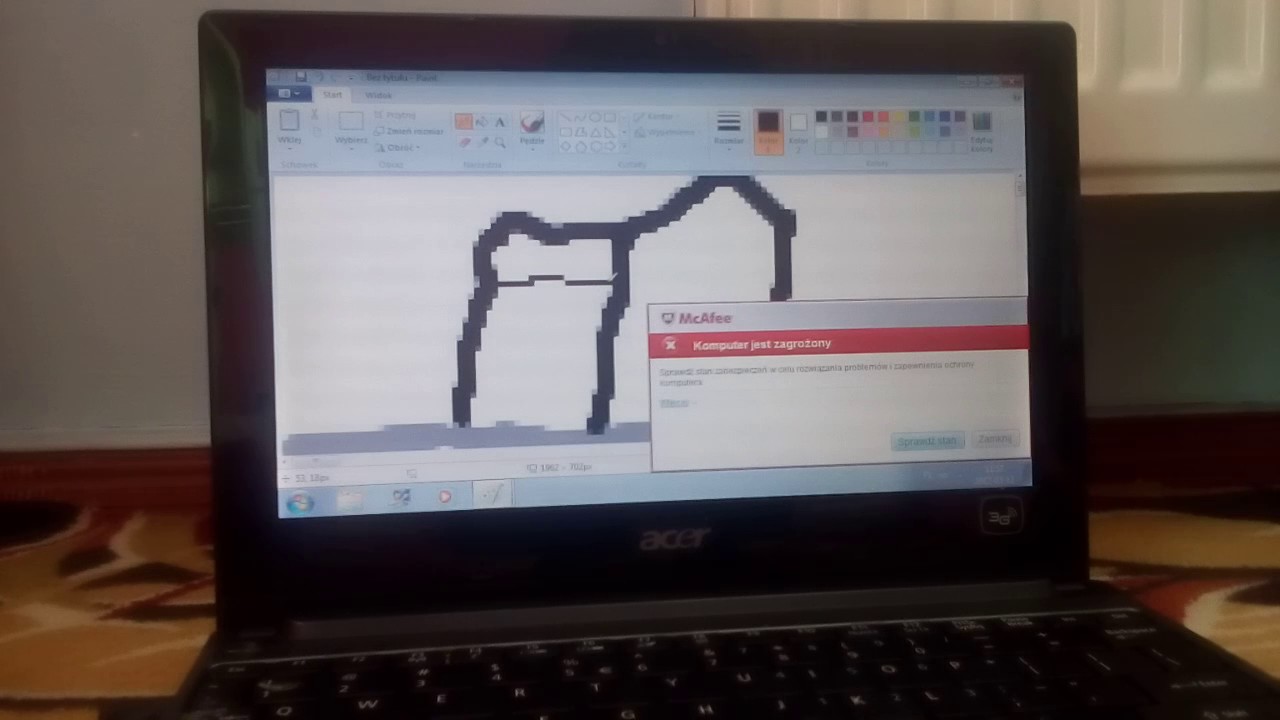Open File Explorer from the taskbar

349,499
